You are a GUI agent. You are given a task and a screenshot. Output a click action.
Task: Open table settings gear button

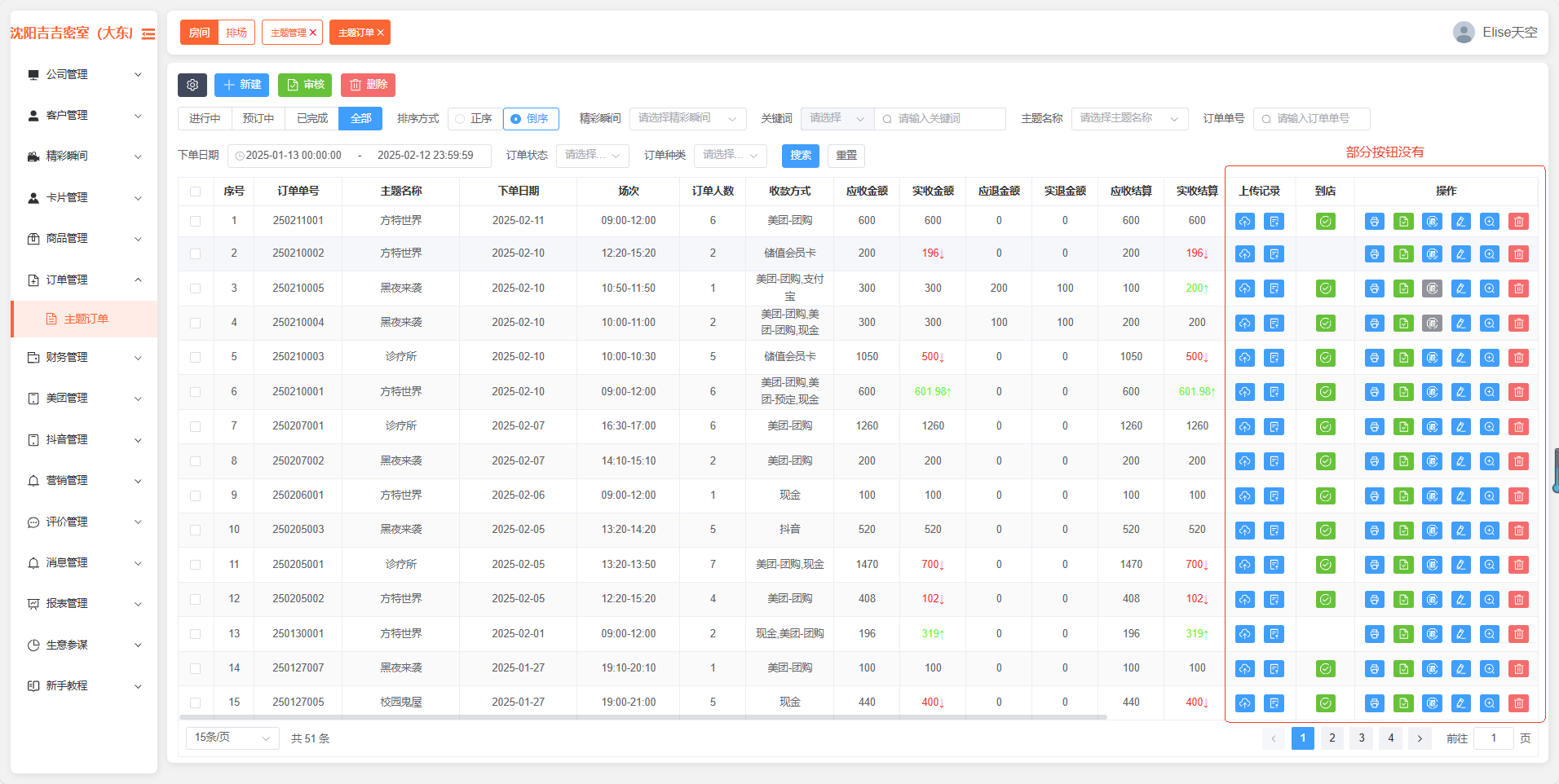point(192,85)
